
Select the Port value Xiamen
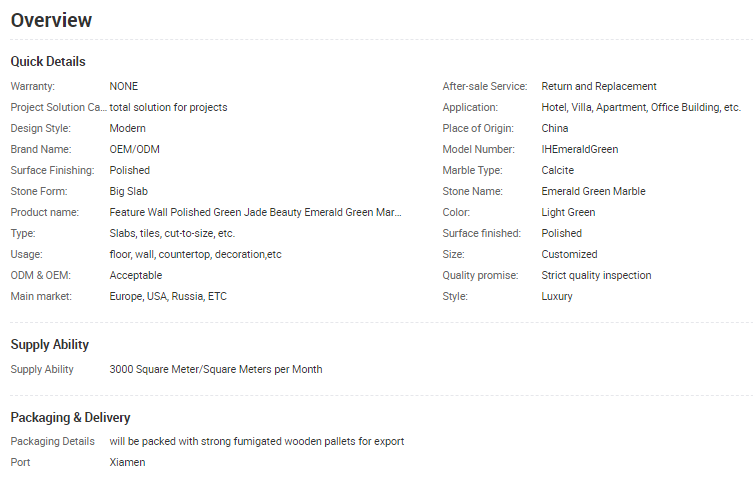(127, 462)
